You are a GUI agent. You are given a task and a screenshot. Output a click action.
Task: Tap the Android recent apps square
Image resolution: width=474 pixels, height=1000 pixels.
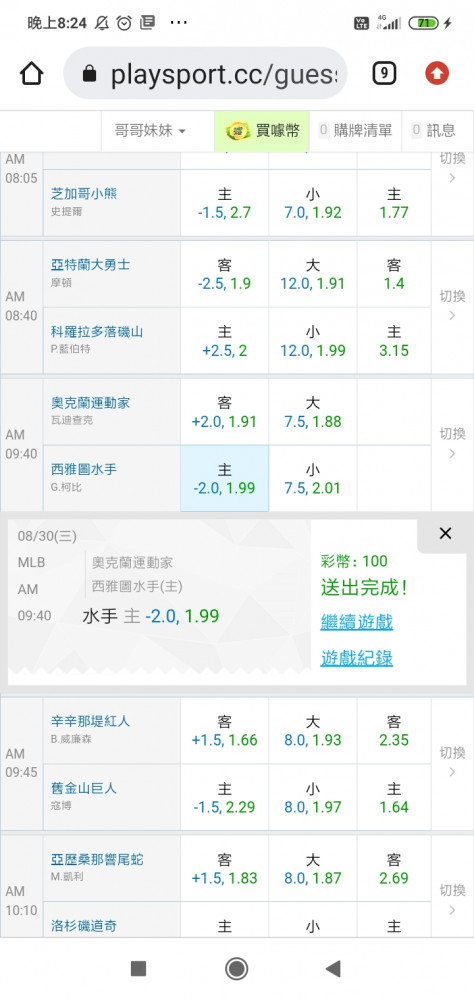tap(138, 969)
